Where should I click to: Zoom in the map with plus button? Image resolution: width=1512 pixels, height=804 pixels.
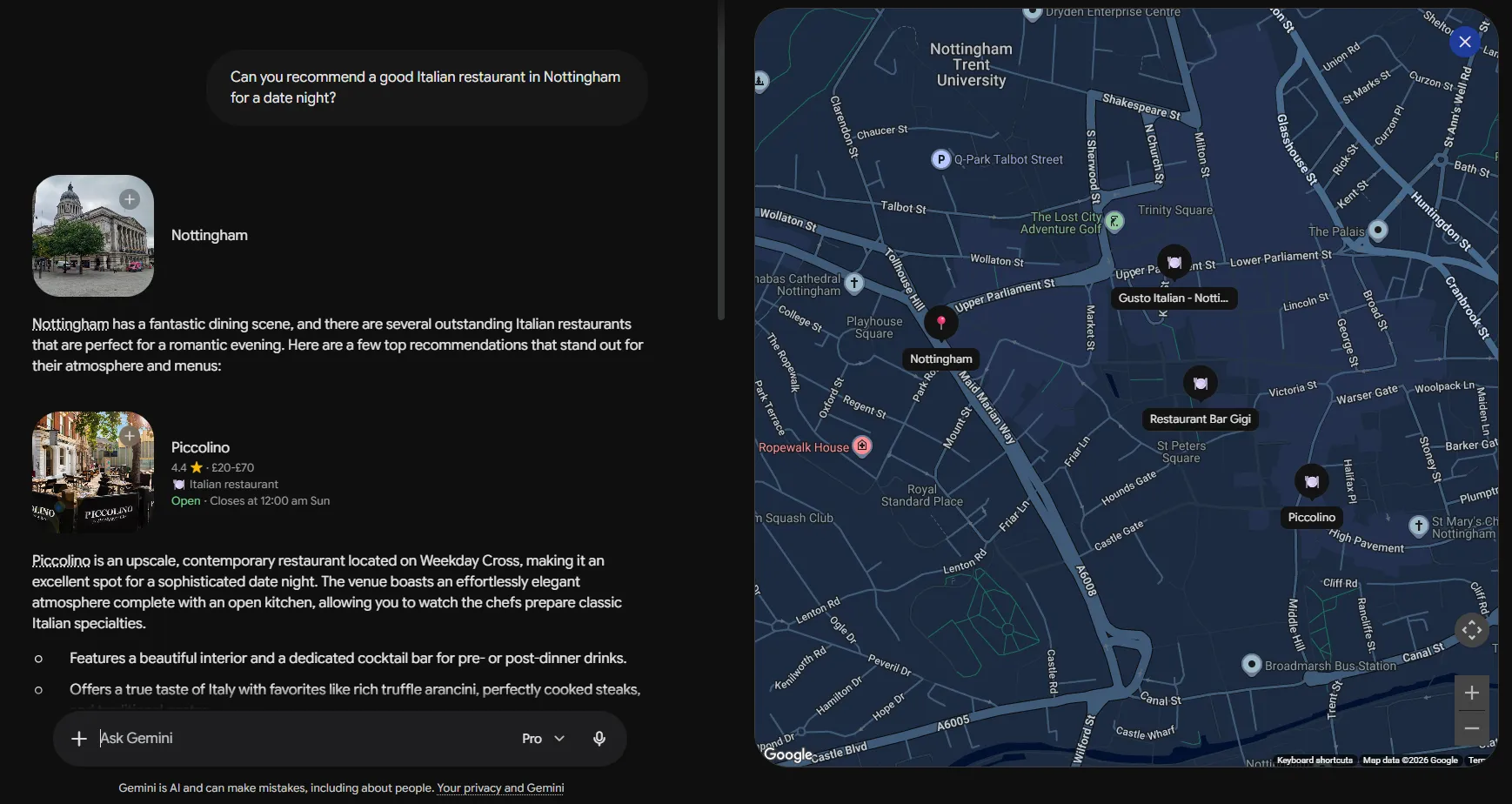(x=1472, y=693)
